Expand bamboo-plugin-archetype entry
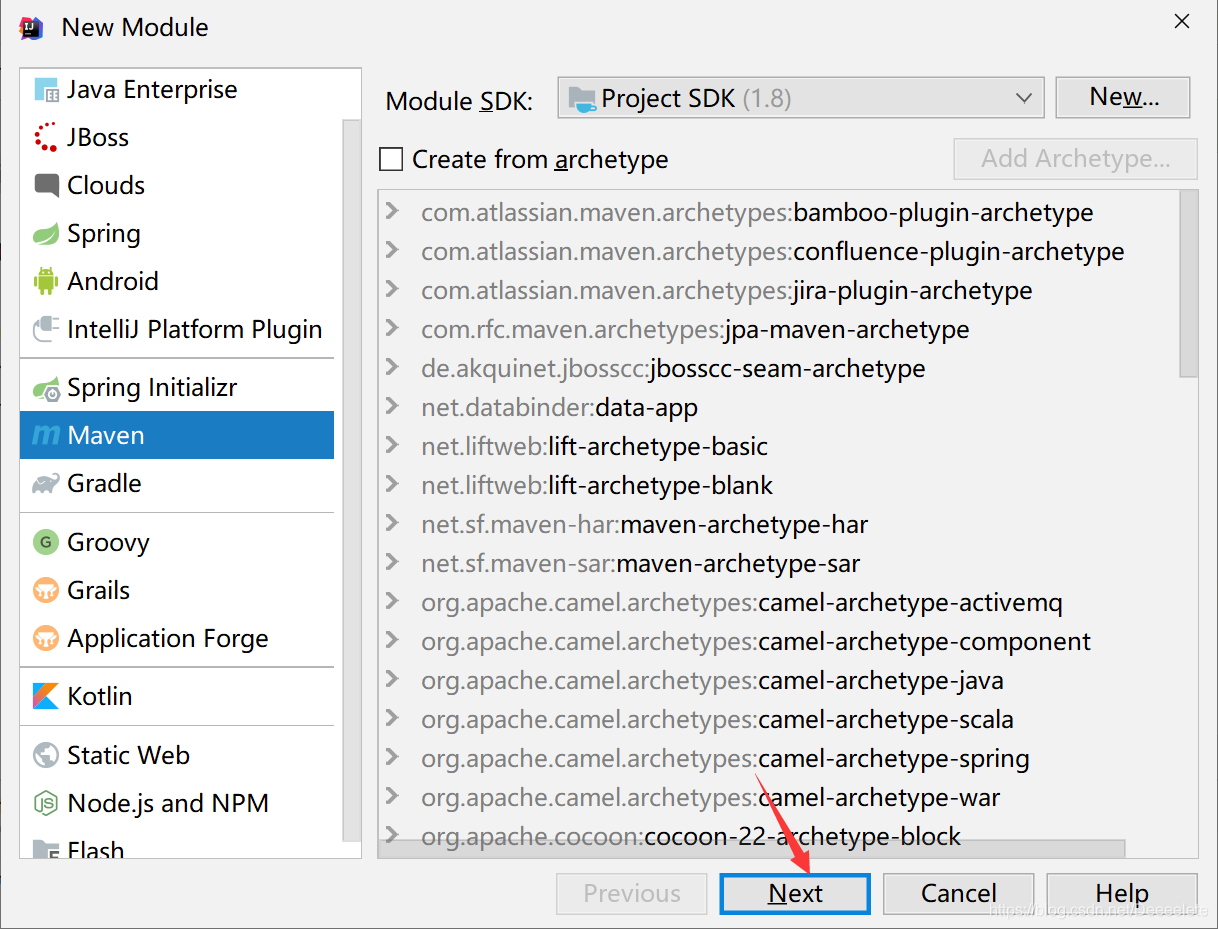Viewport: 1218px width, 929px height. click(392, 212)
